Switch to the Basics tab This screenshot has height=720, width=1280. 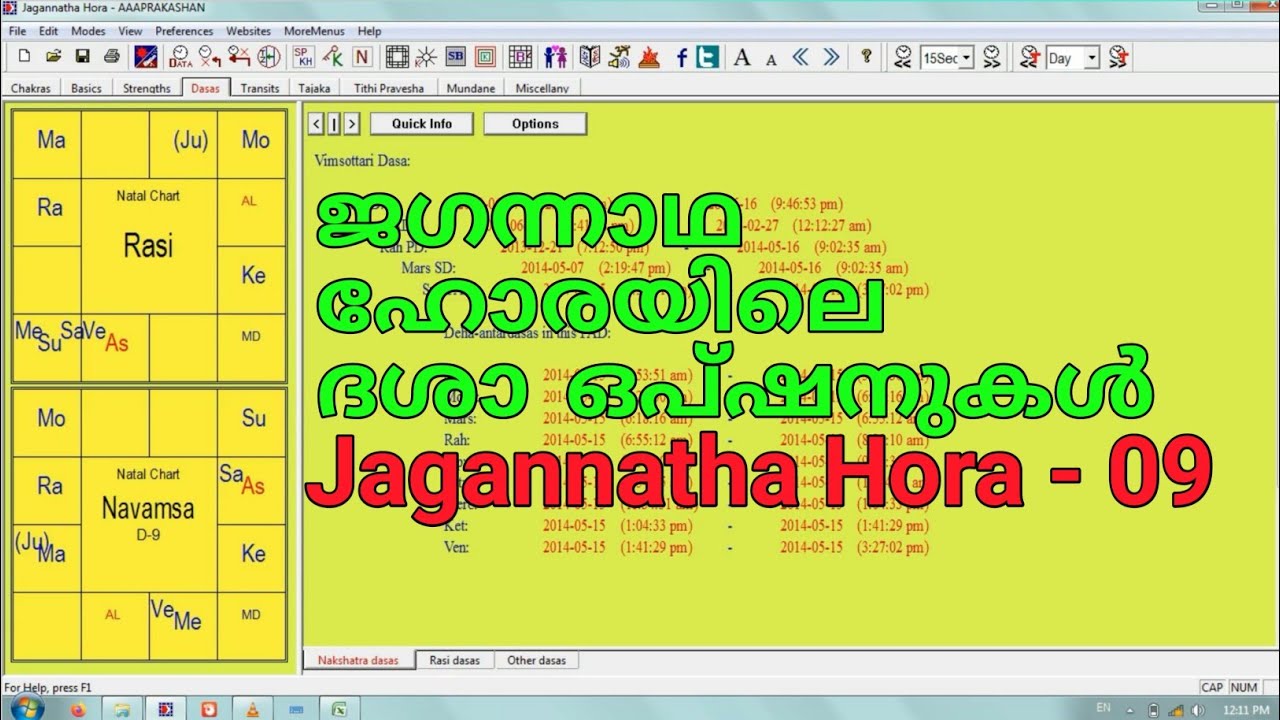pos(86,88)
